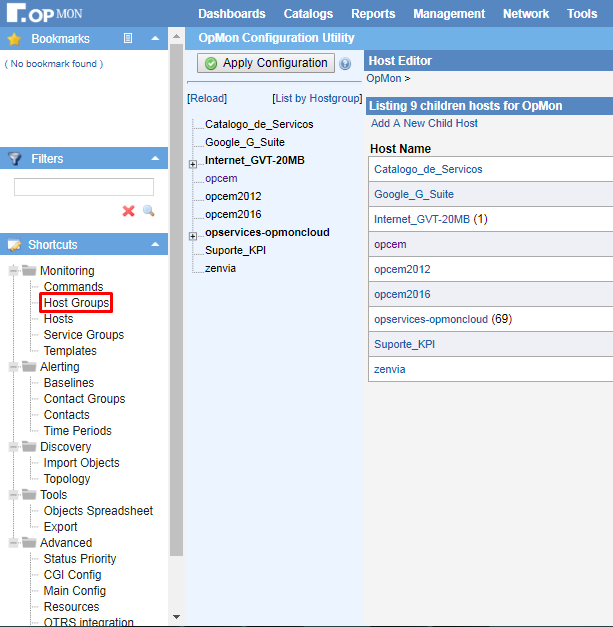The height and width of the screenshot is (627, 613).
Task: Open the bookmarks list icon
Action: pyautogui.click(x=128, y=38)
